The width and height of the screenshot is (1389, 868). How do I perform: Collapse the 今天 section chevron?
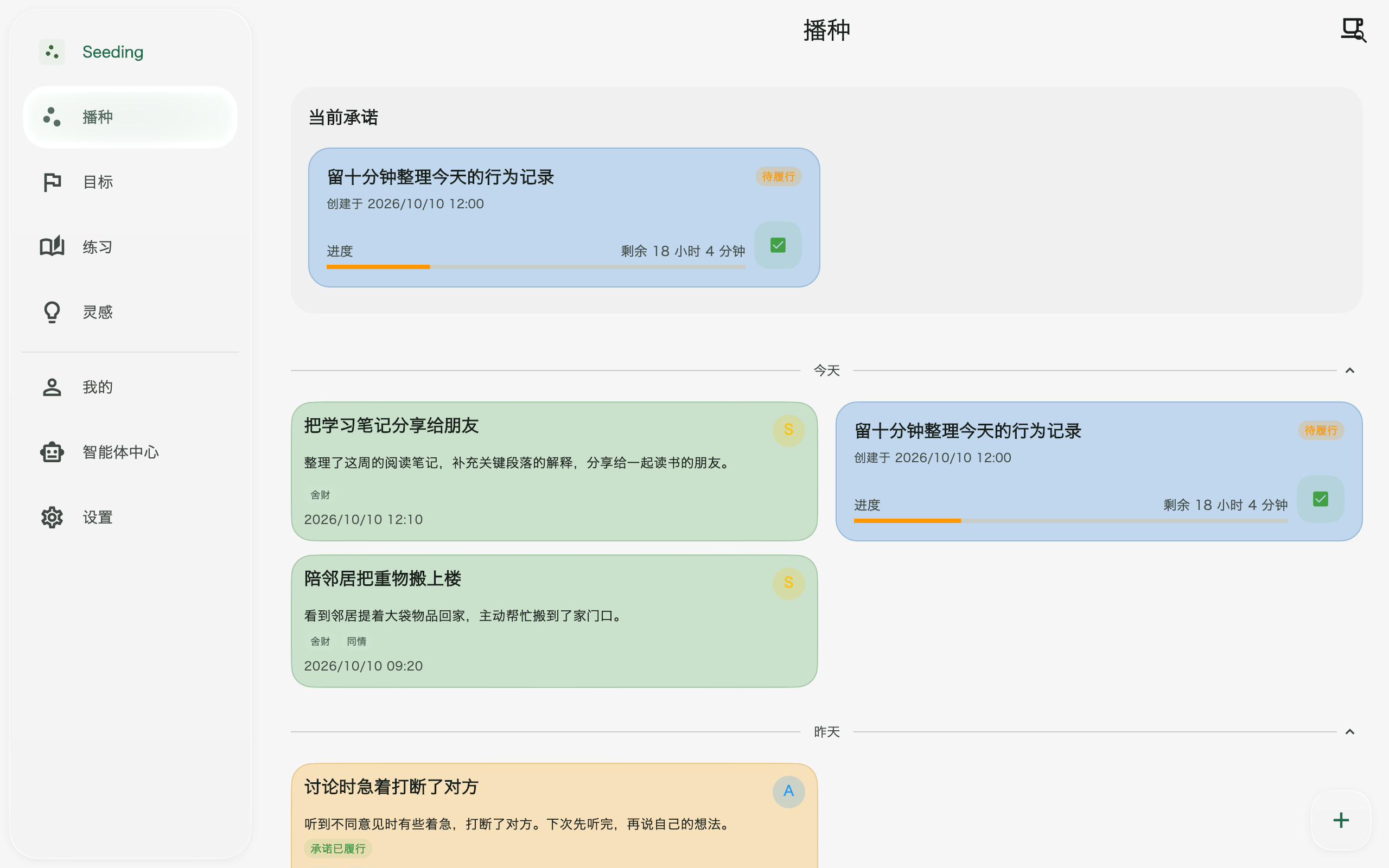(x=1350, y=371)
